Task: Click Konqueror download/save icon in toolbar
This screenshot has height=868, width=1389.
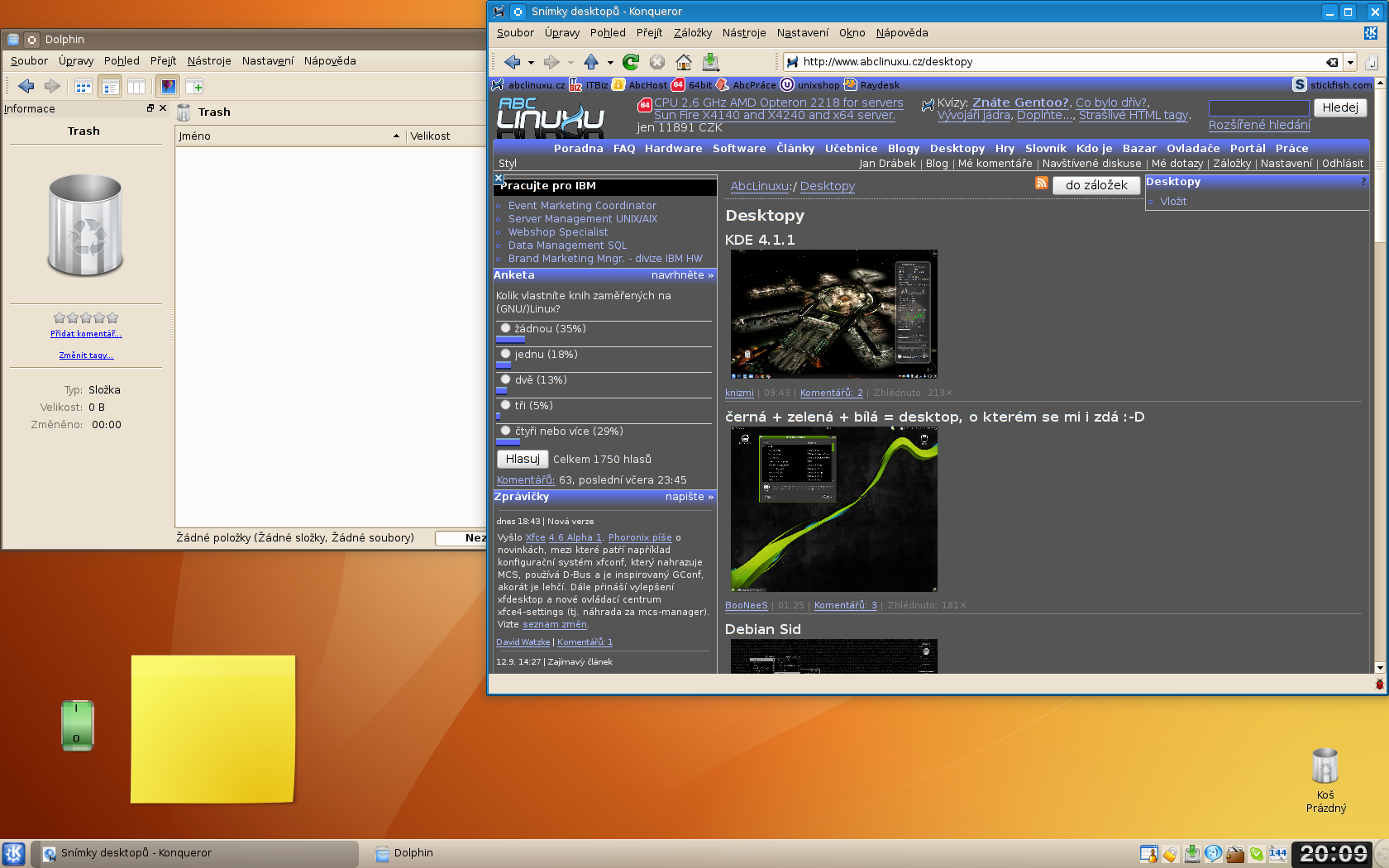Action: pyautogui.click(x=710, y=62)
